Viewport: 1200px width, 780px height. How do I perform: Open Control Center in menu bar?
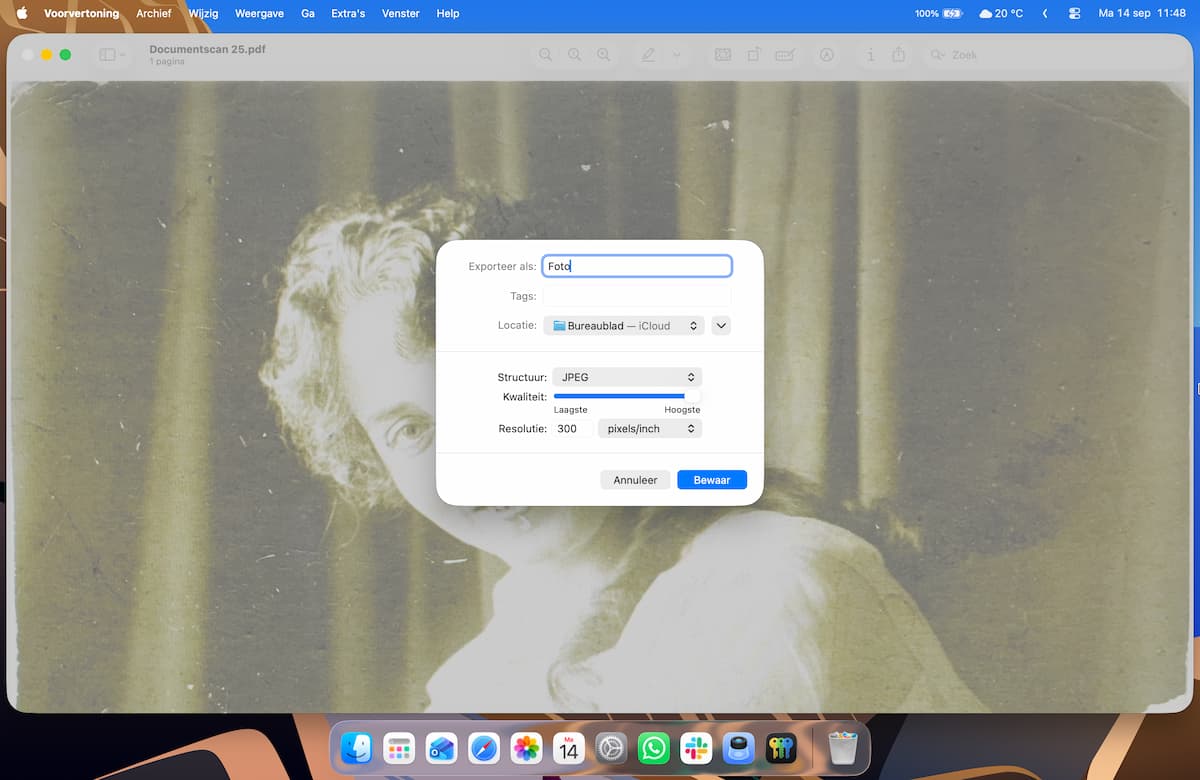pyautogui.click(x=1075, y=14)
